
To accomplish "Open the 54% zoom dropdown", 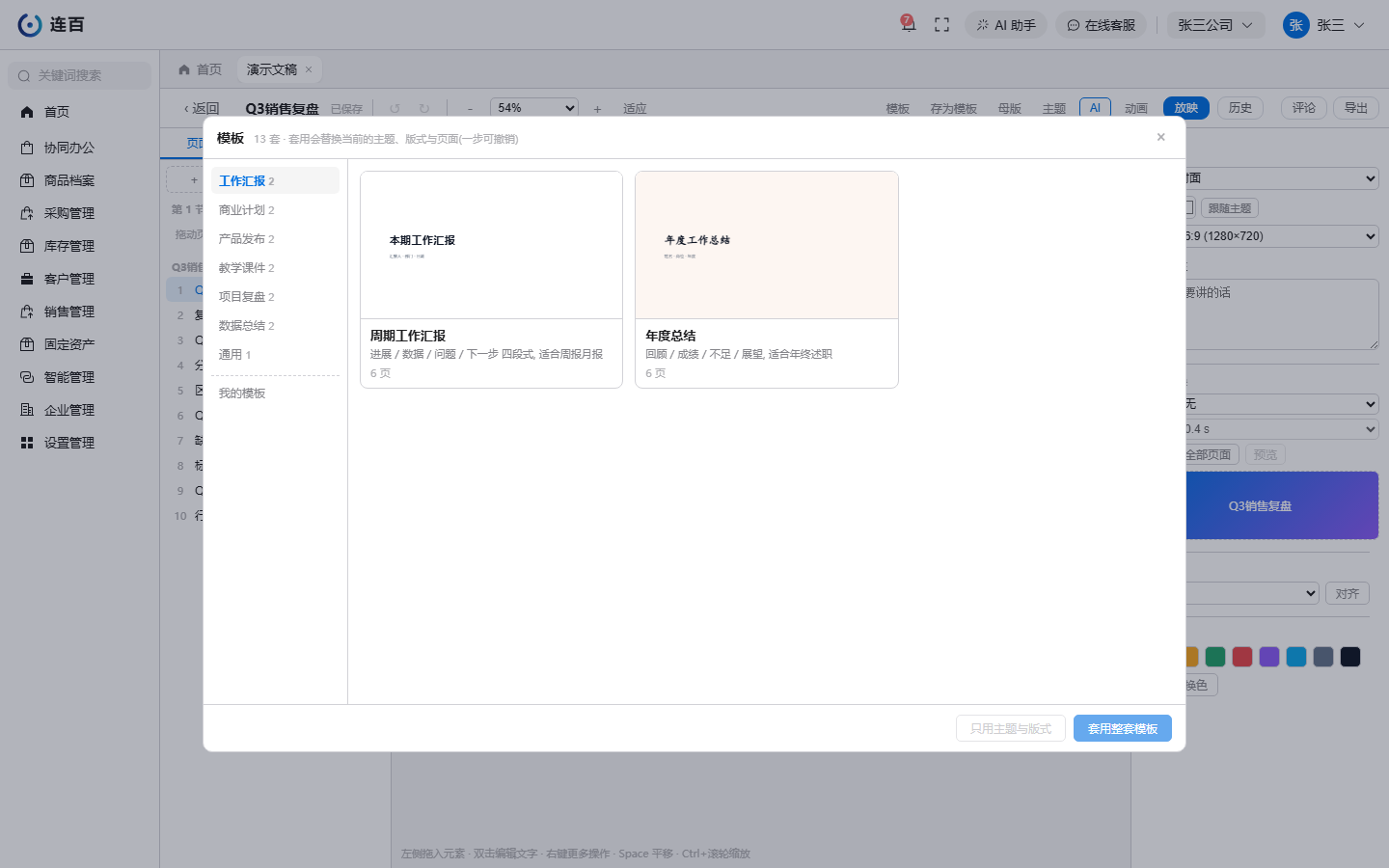I will tap(534, 108).
